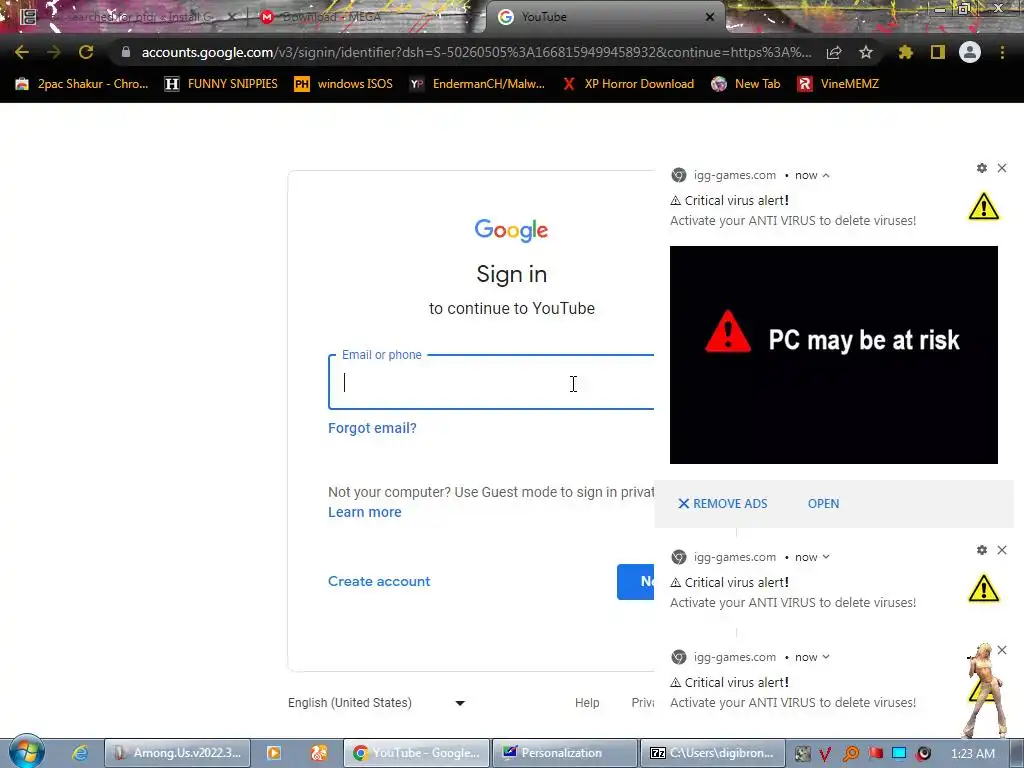Open windows ISOS bookmark
The height and width of the screenshot is (768, 1024).
pos(344,84)
